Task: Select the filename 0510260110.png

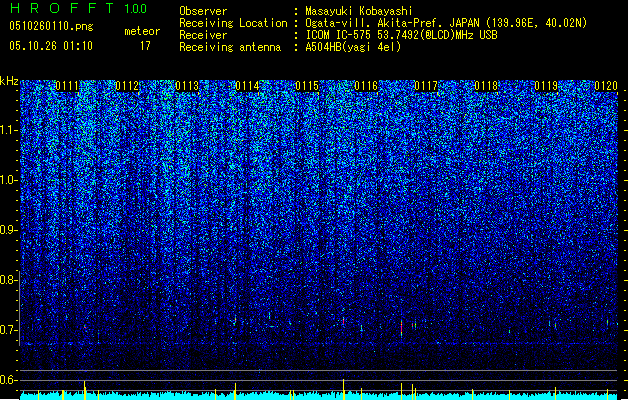Action: pos(51,26)
